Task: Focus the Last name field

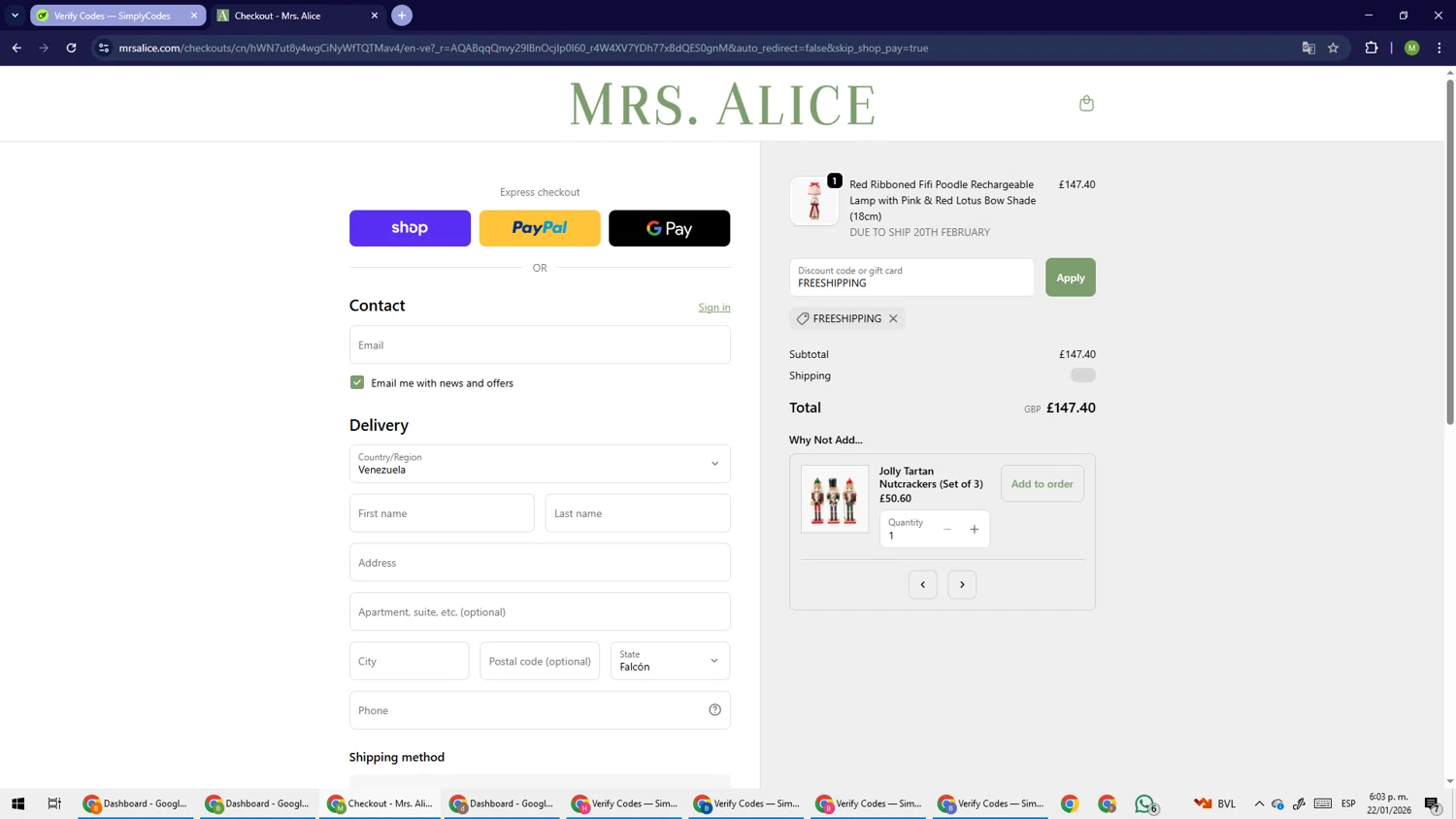Action: tap(638, 513)
